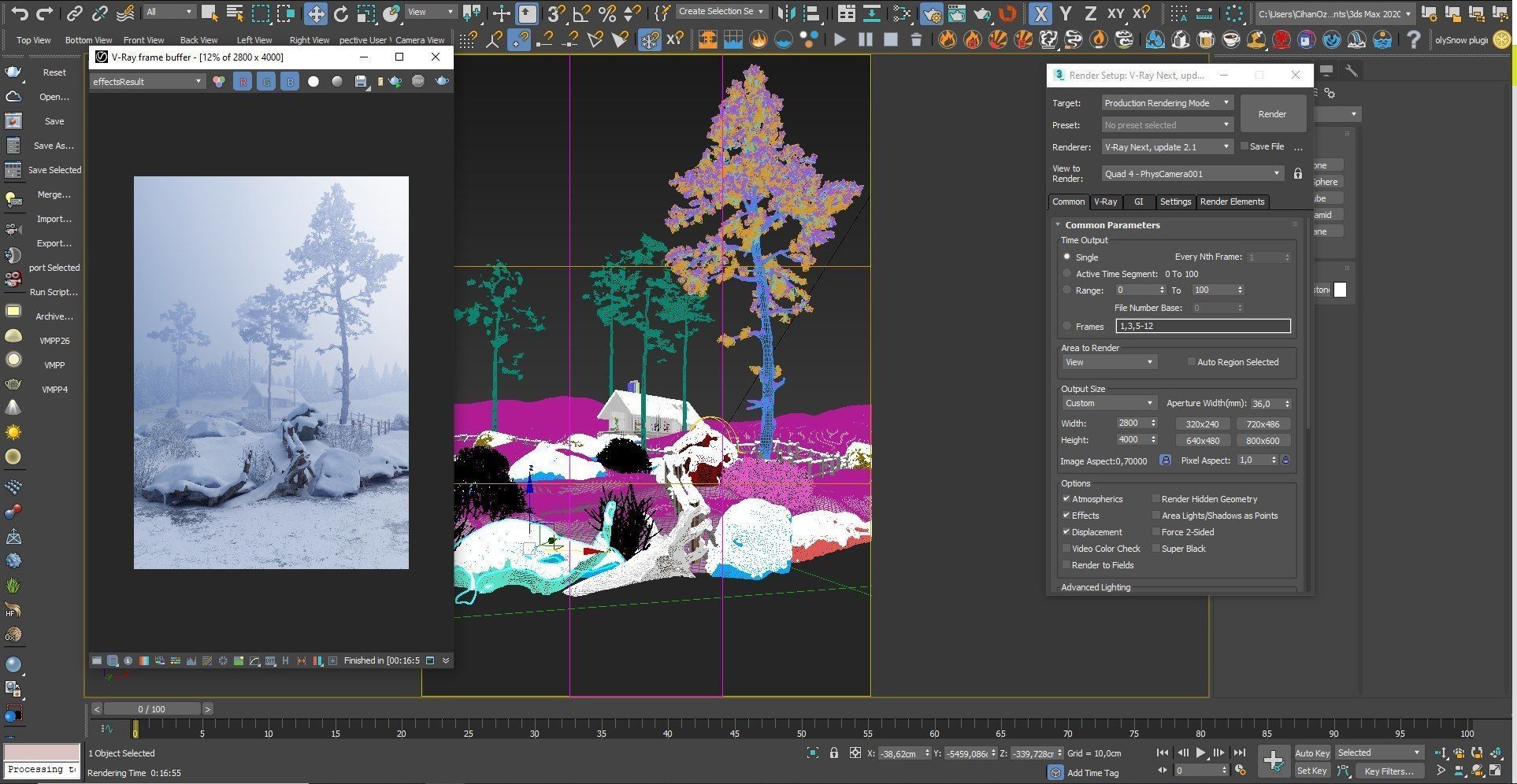Choose the 320x240 output preset
Screen dimensions: 1517x784
1202,423
